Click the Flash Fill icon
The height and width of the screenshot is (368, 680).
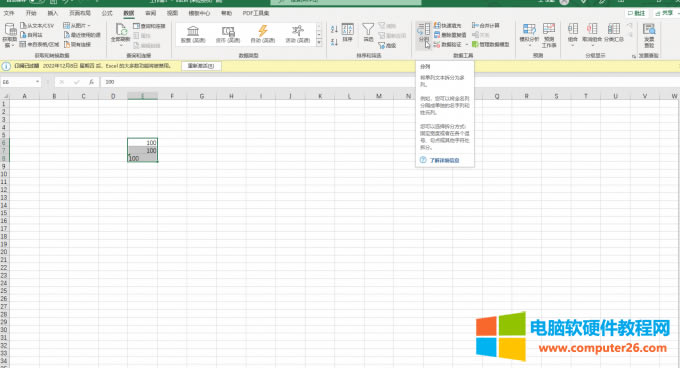(437, 26)
